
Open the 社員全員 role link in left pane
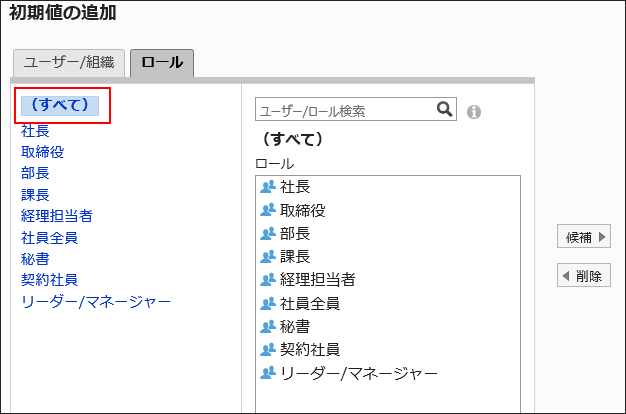pos(50,238)
